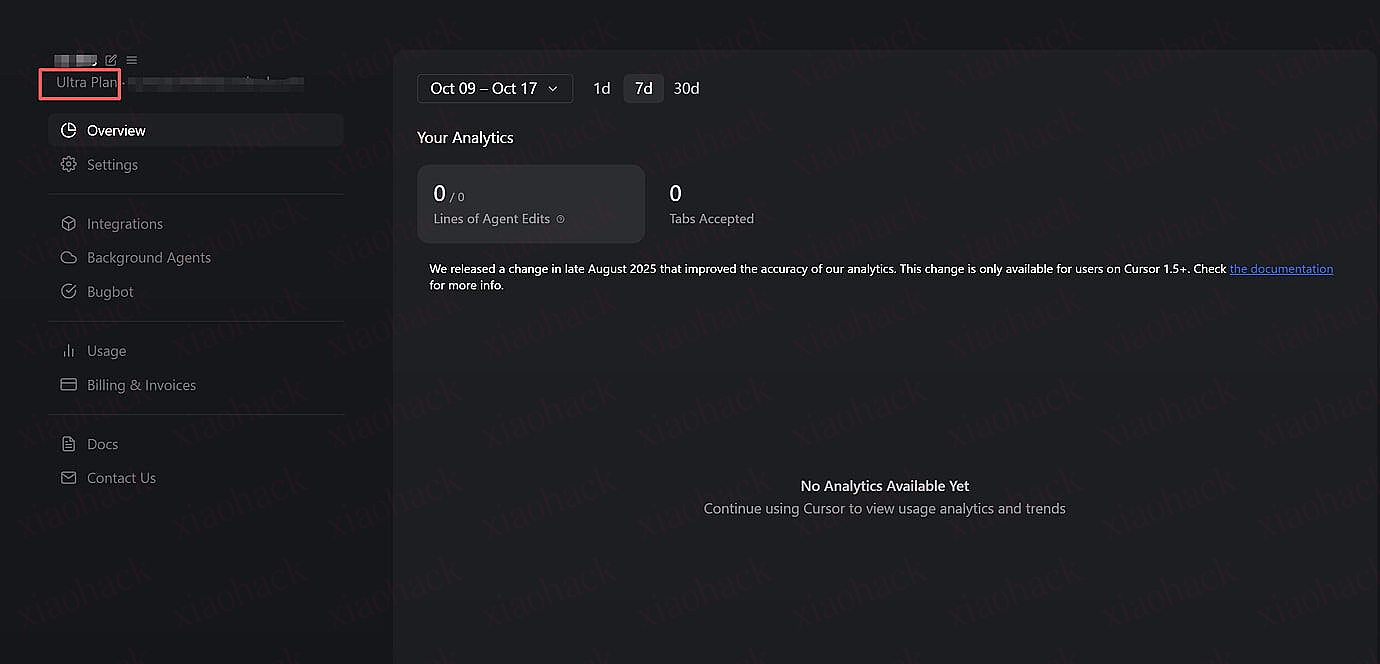Click the Background Agents cloud icon
Viewport: 1380px width, 664px height.
69,257
